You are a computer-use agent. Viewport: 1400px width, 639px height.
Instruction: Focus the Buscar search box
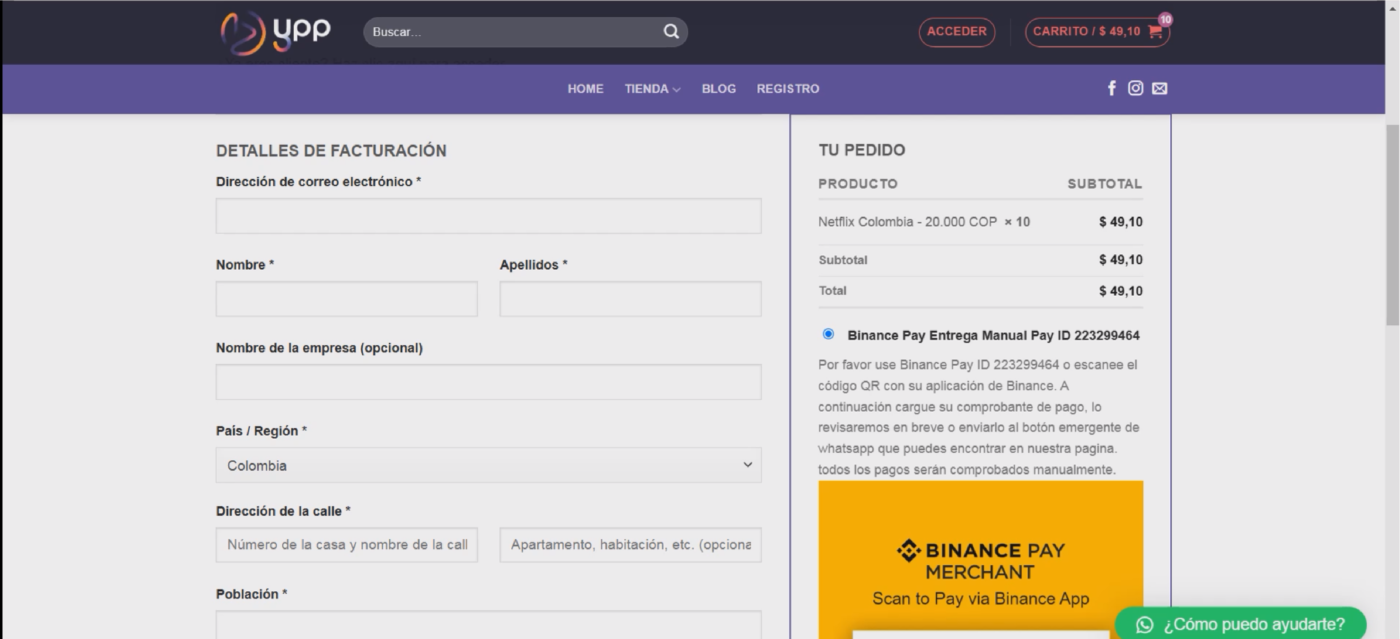coord(510,32)
